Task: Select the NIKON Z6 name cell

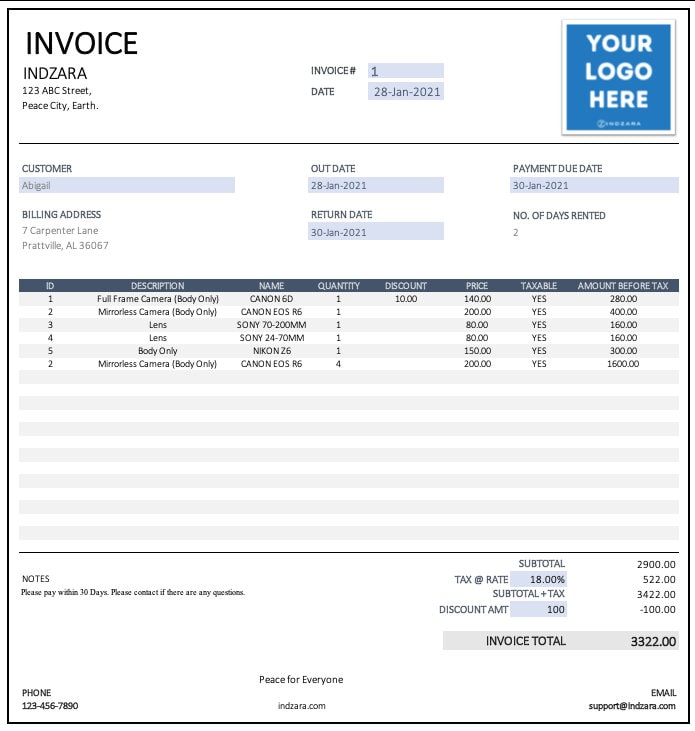Action: click(x=272, y=351)
